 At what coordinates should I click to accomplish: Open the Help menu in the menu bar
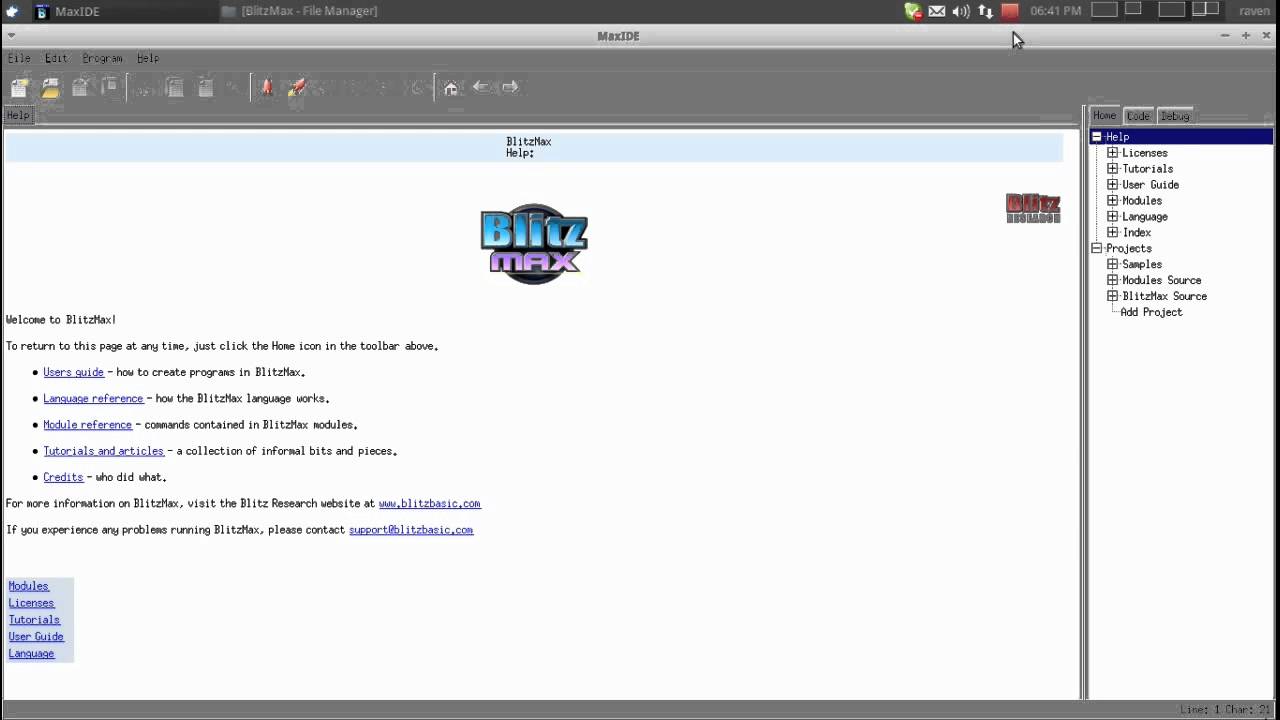coord(148,58)
